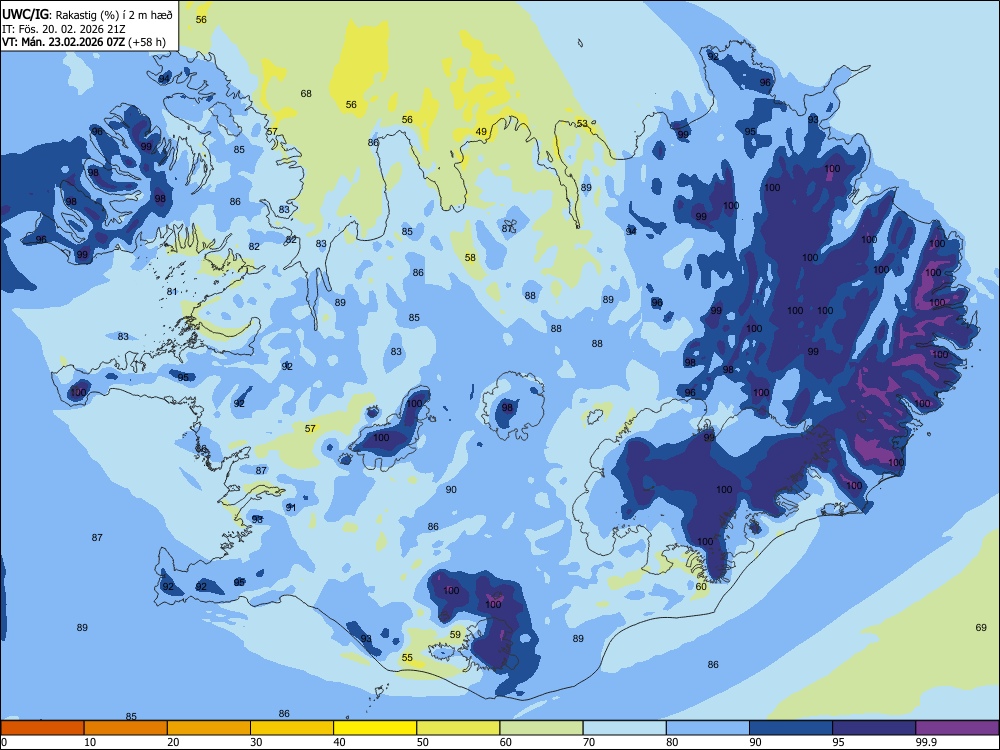Select the 60–70 pale green legend swatch

[x=541, y=728]
